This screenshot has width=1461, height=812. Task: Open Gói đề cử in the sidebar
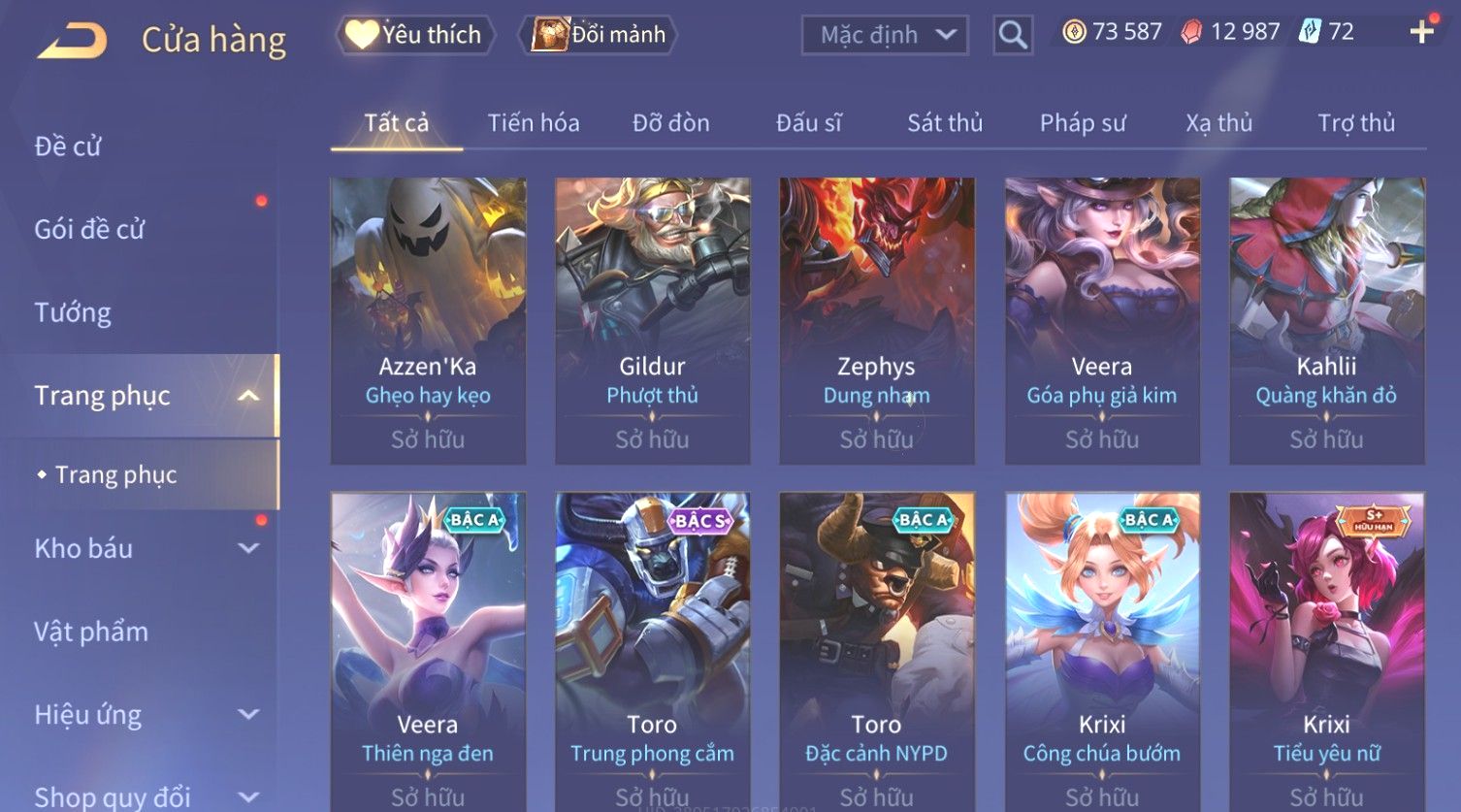click(x=89, y=230)
